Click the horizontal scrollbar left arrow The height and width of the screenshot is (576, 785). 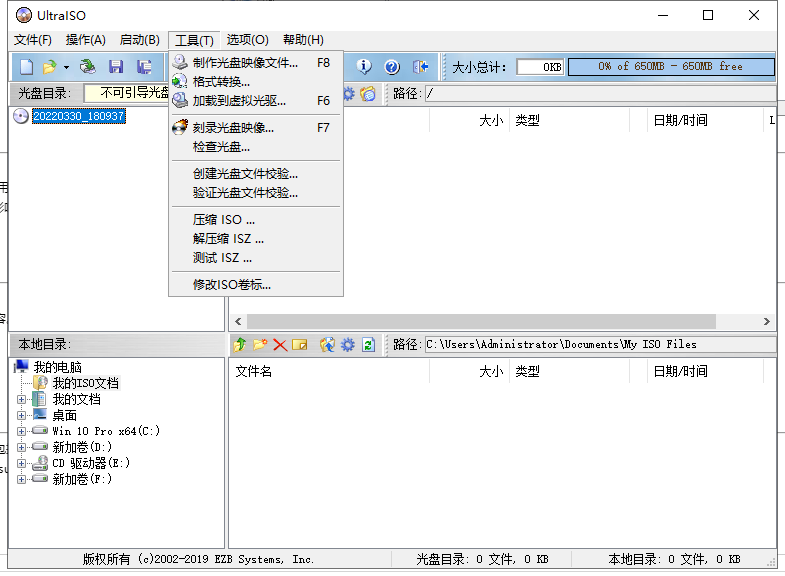pyautogui.click(x=238, y=321)
